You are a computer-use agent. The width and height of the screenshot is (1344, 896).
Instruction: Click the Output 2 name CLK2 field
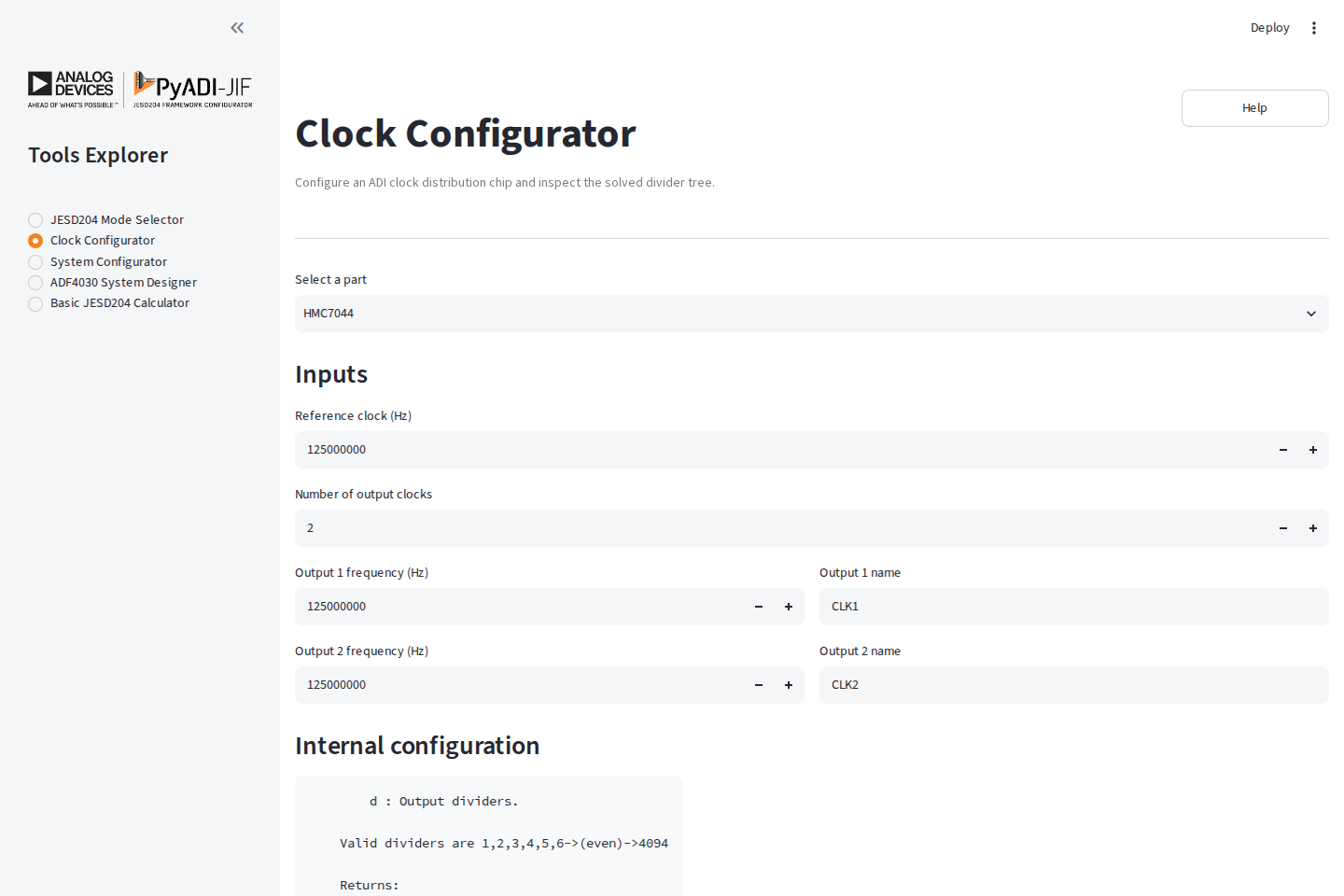pyautogui.click(x=1074, y=685)
